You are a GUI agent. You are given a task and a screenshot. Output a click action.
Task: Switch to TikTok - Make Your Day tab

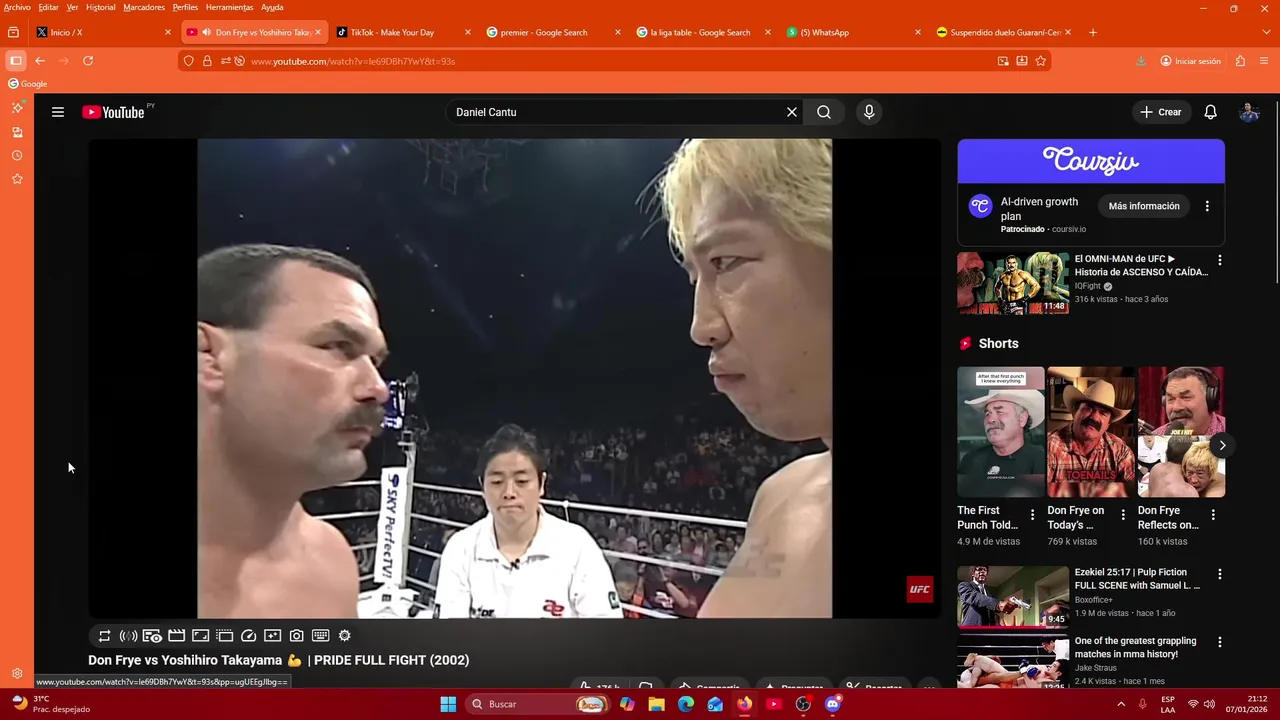point(404,32)
